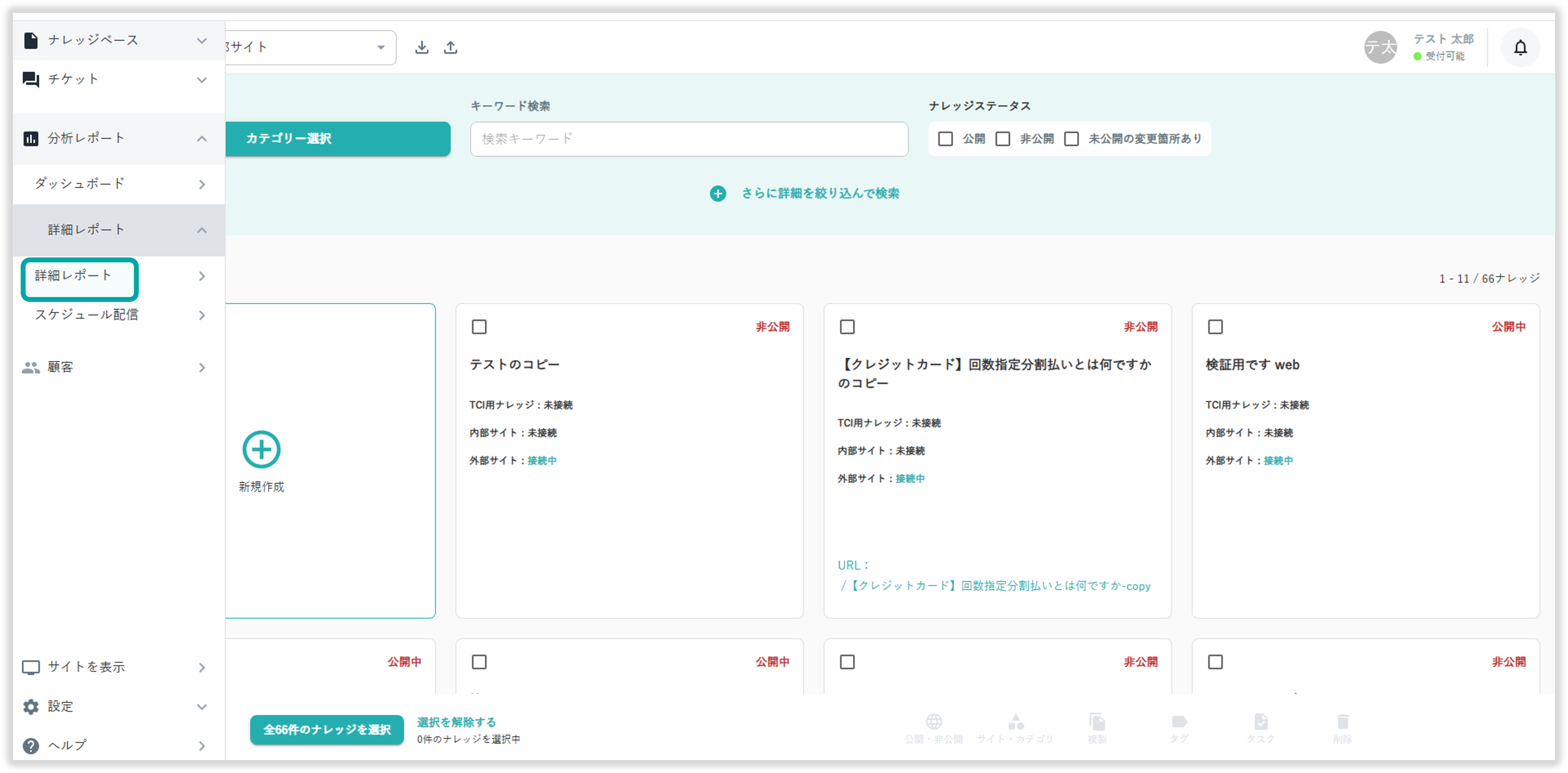Click the カテゴリー選択 button
This screenshot has height=773, width=1568.
tap(338, 139)
